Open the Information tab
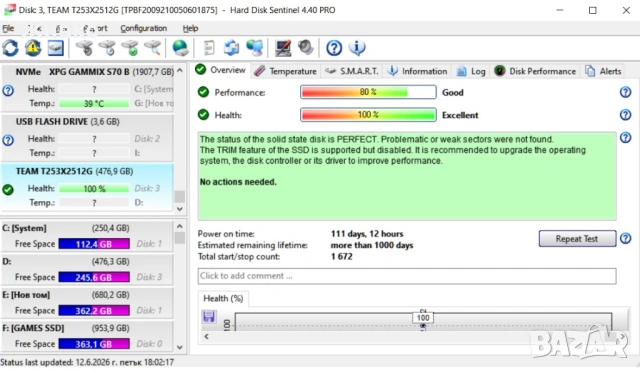The width and height of the screenshot is (640, 371). tap(417, 71)
